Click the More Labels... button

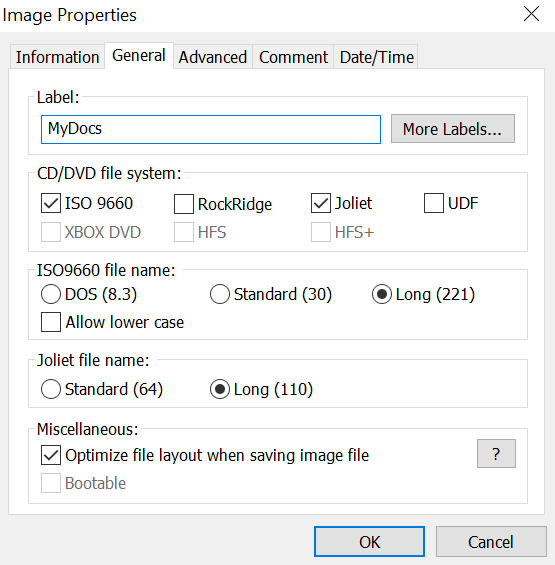pyautogui.click(x=453, y=129)
